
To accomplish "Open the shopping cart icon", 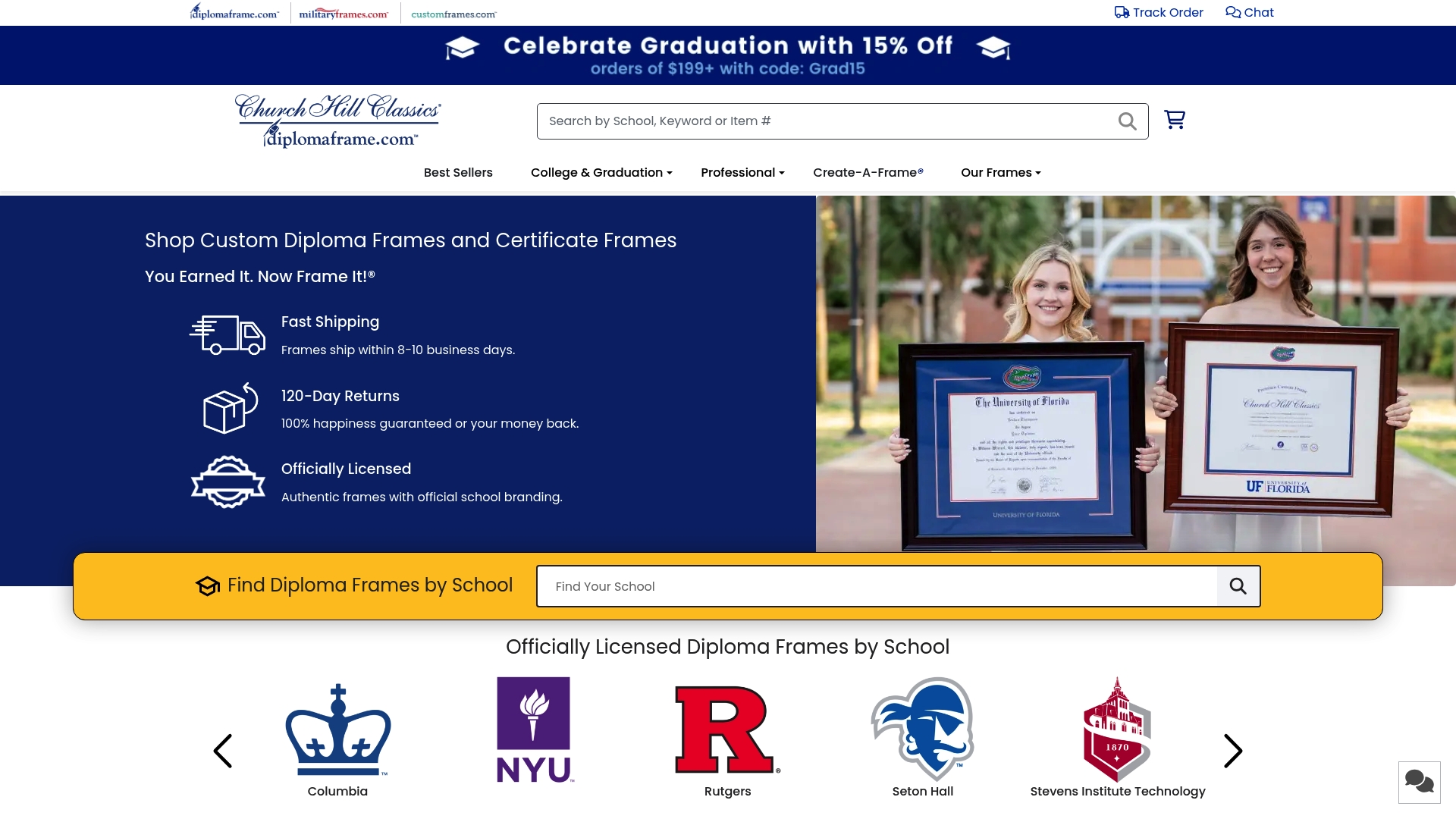I will (1175, 120).
